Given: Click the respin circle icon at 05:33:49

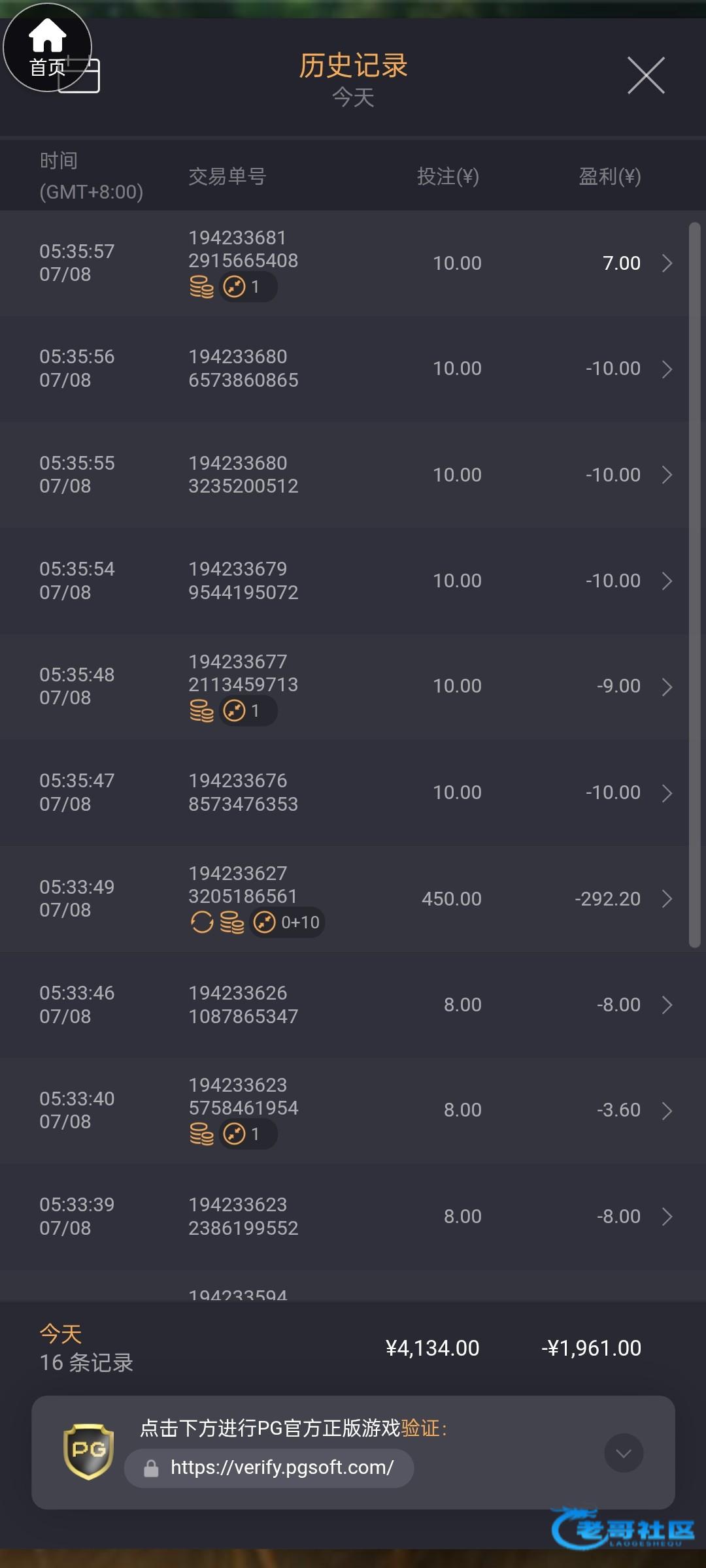Looking at the screenshot, I should 202,923.
